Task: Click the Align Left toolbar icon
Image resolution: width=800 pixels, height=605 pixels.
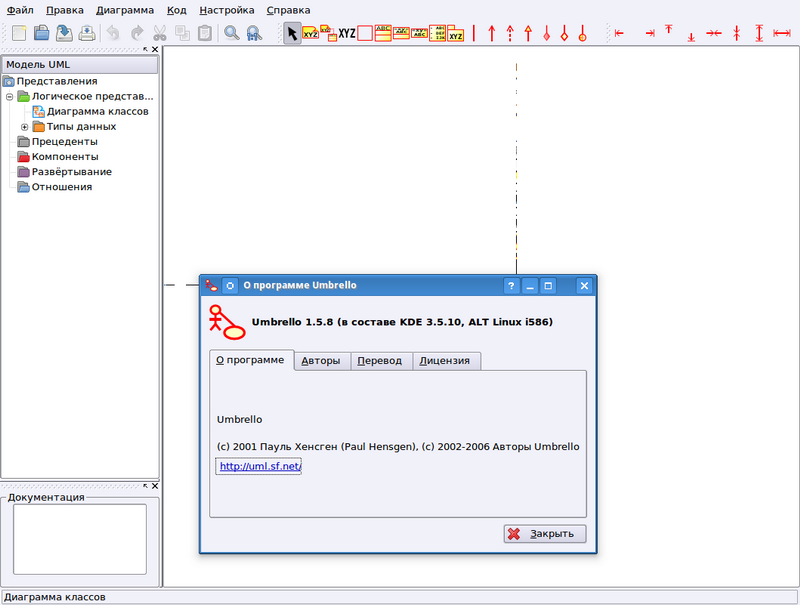Action: pos(619,33)
